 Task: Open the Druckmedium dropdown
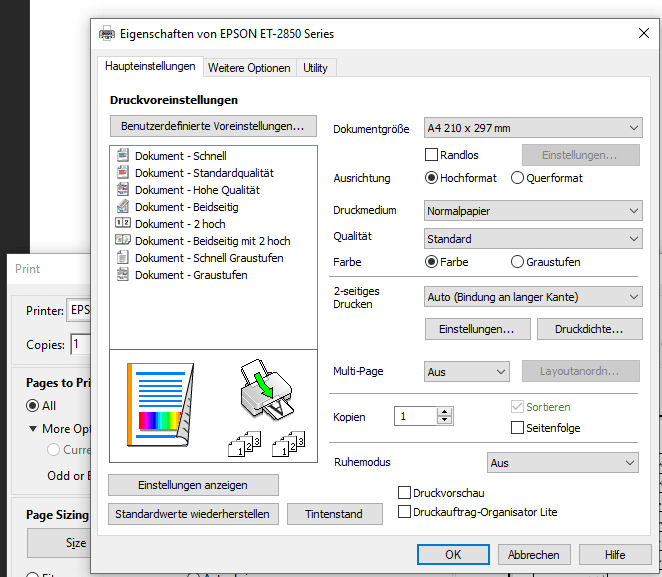point(533,210)
